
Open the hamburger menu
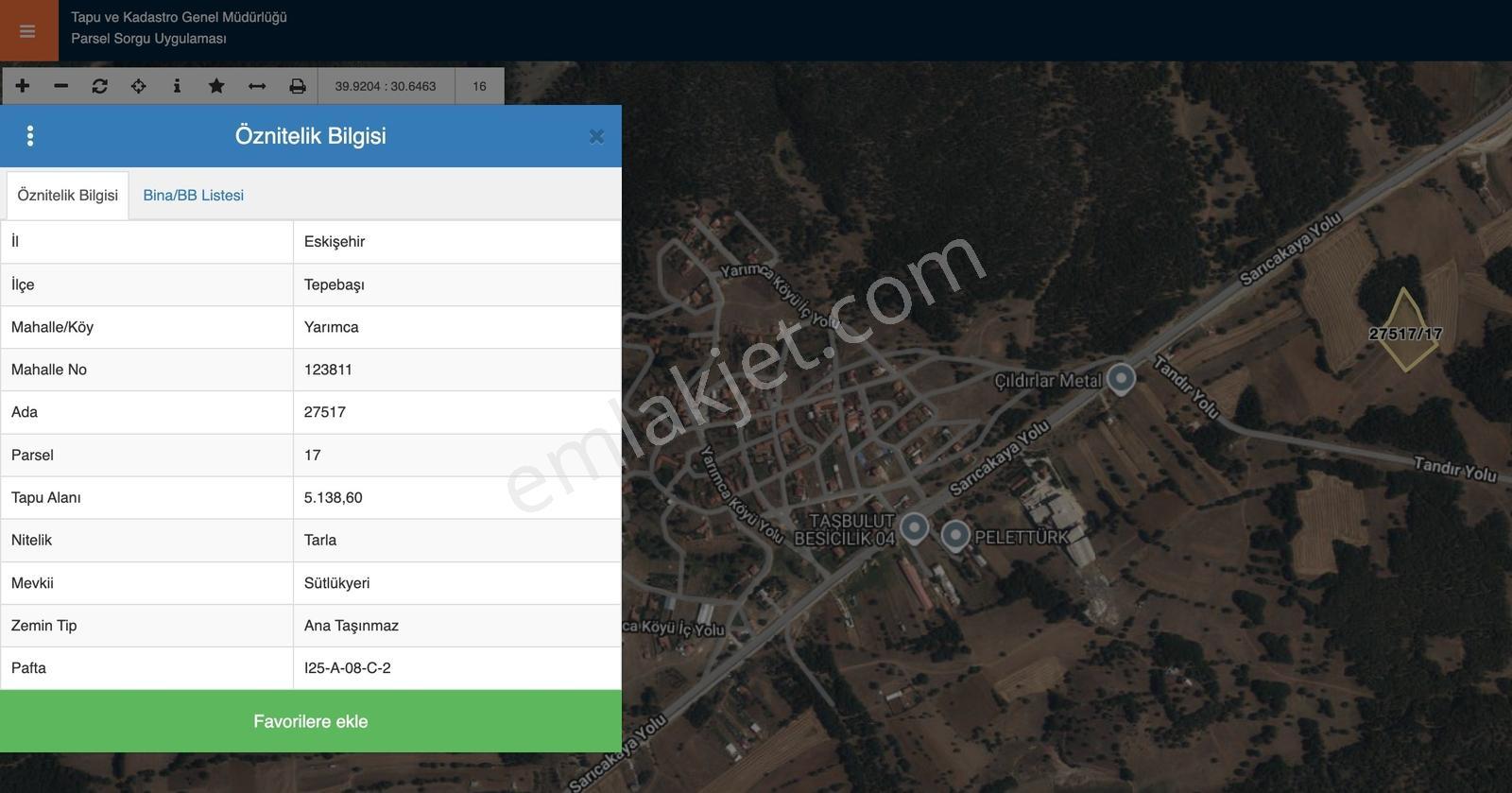pyautogui.click(x=27, y=31)
